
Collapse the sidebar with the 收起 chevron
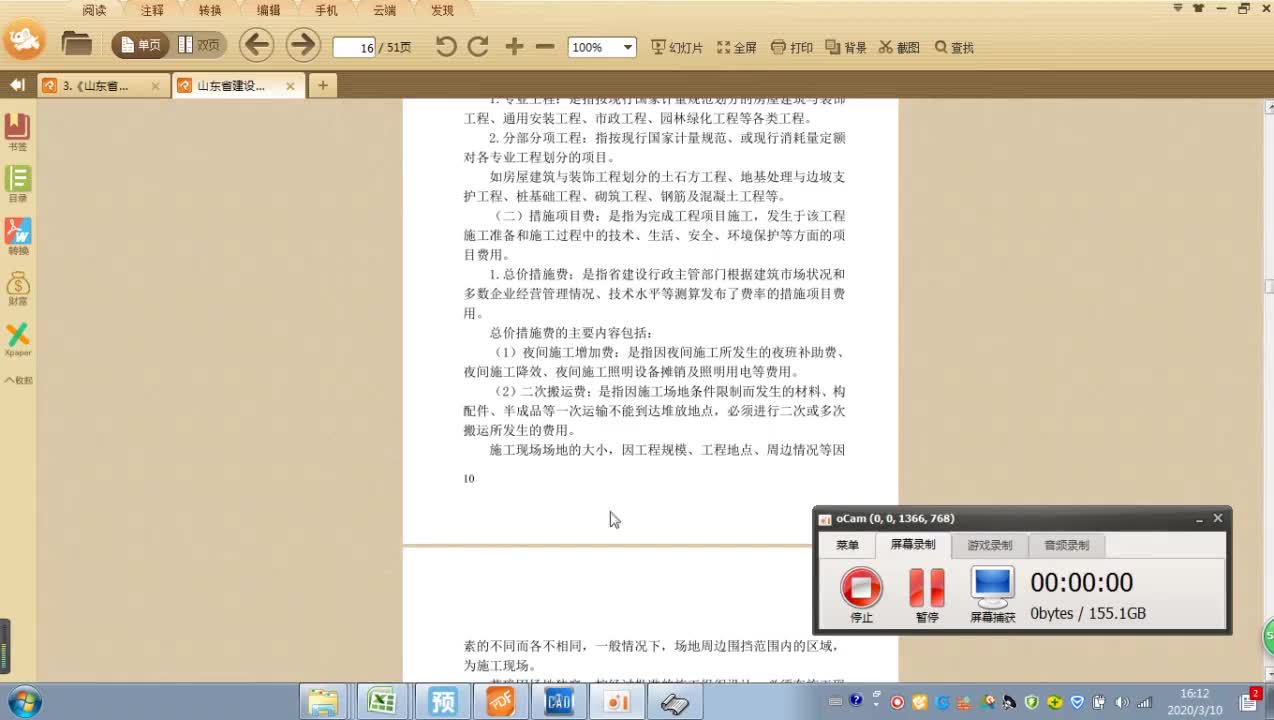click(x=18, y=380)
